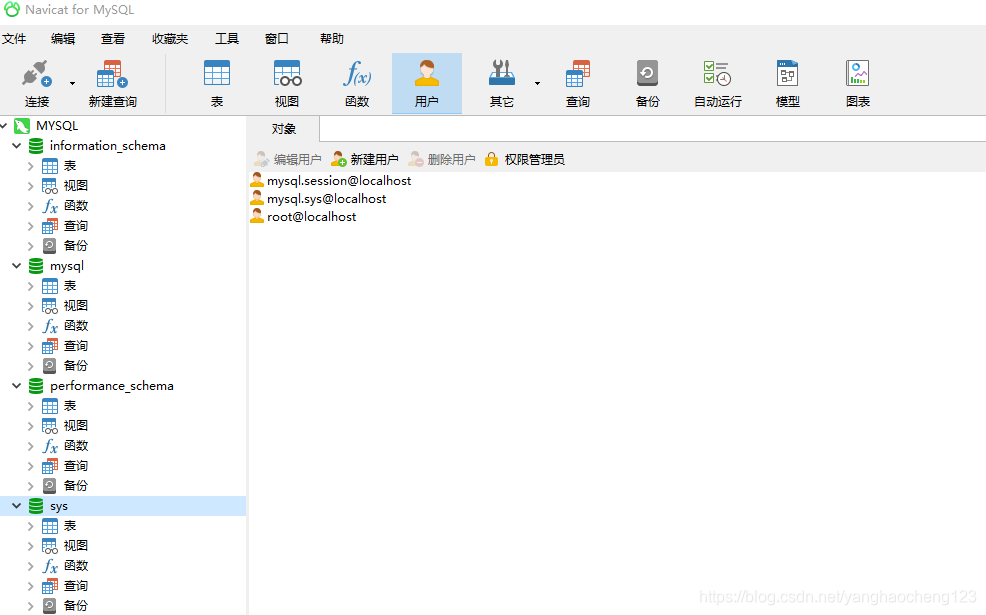The width and height of the screenshot is (986, 615).
Task: Open the Chart (图表) toolbar icon
Action: click(858, 73)
